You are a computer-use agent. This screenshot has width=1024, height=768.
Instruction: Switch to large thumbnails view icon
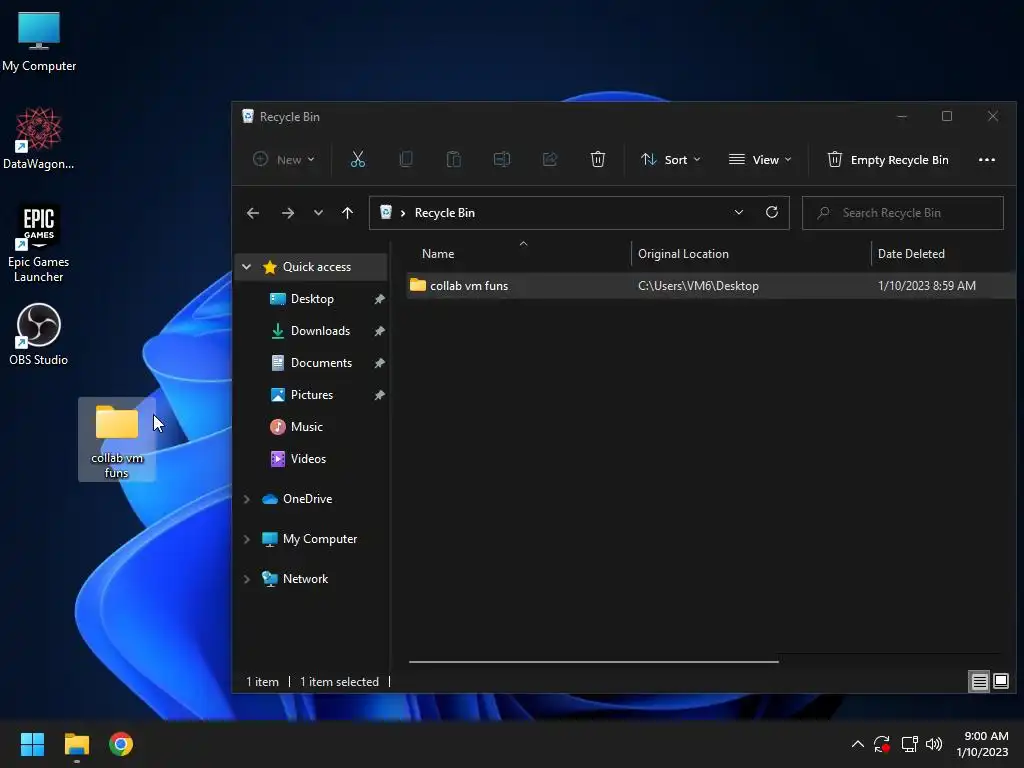[x=1000, y=682]
